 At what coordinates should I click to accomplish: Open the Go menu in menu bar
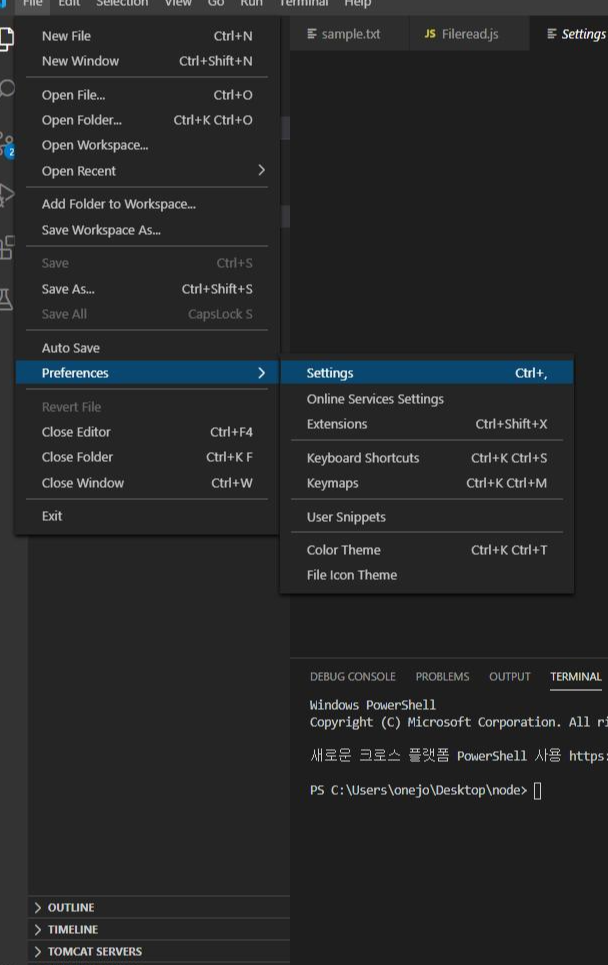click(215, 4)
